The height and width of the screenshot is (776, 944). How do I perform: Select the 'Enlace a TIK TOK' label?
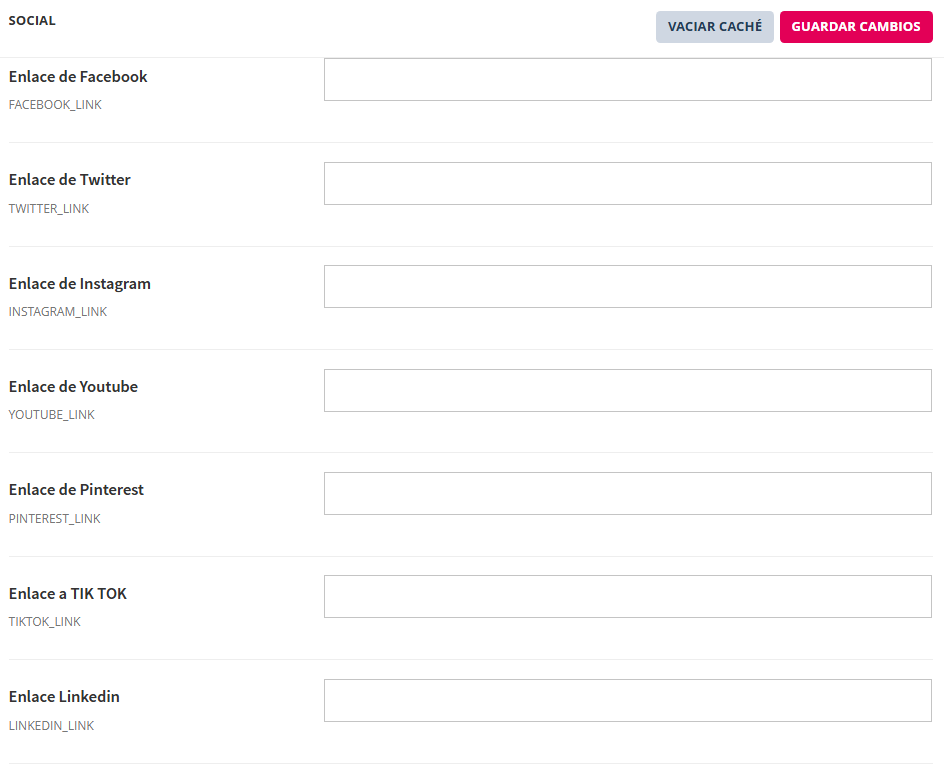(x=68, y=594)
